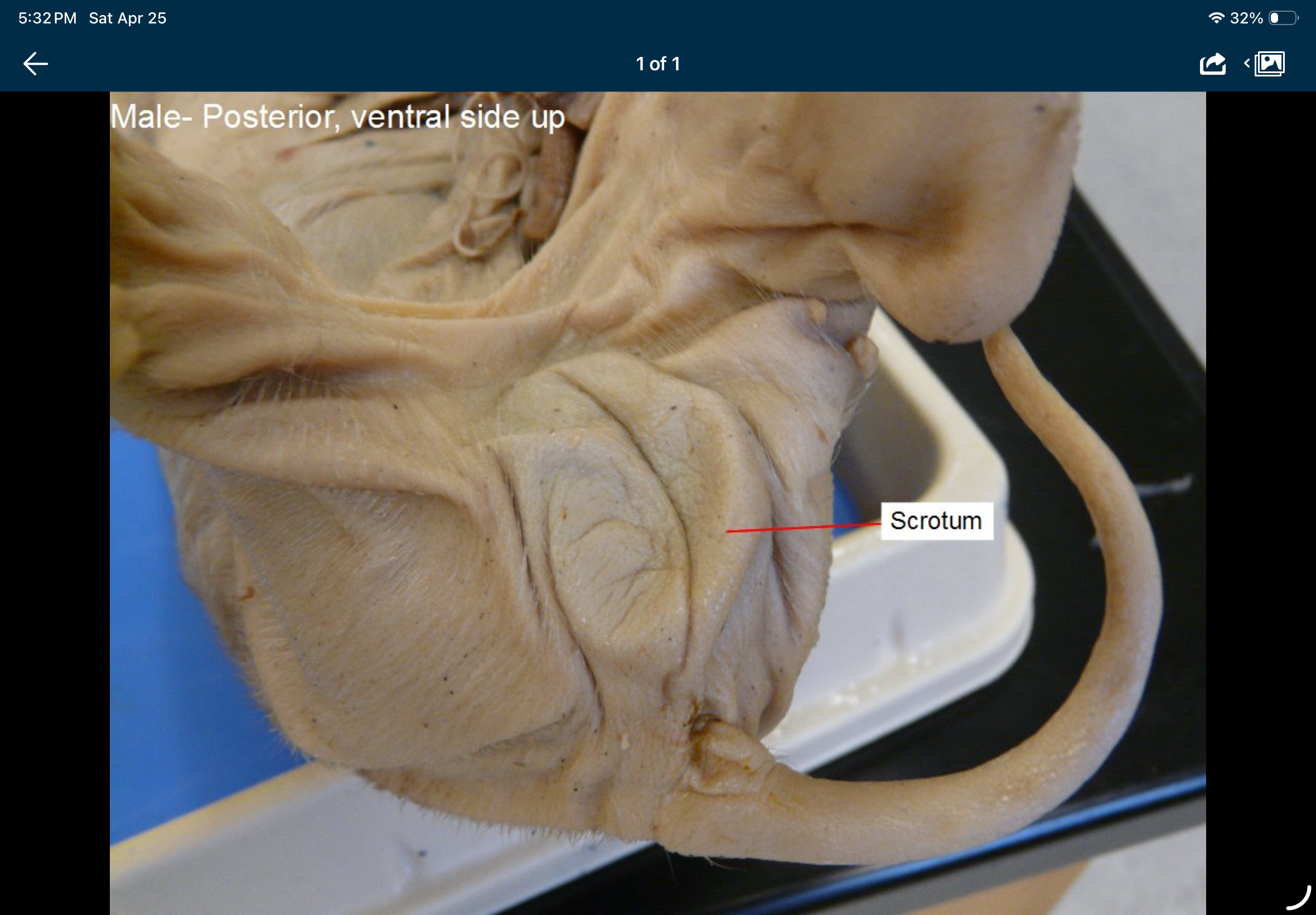The height and width of the screenshot is (915, 1316).
Task: Tap the 'Sat Apr 25' date
Action: tap(127, 18)
